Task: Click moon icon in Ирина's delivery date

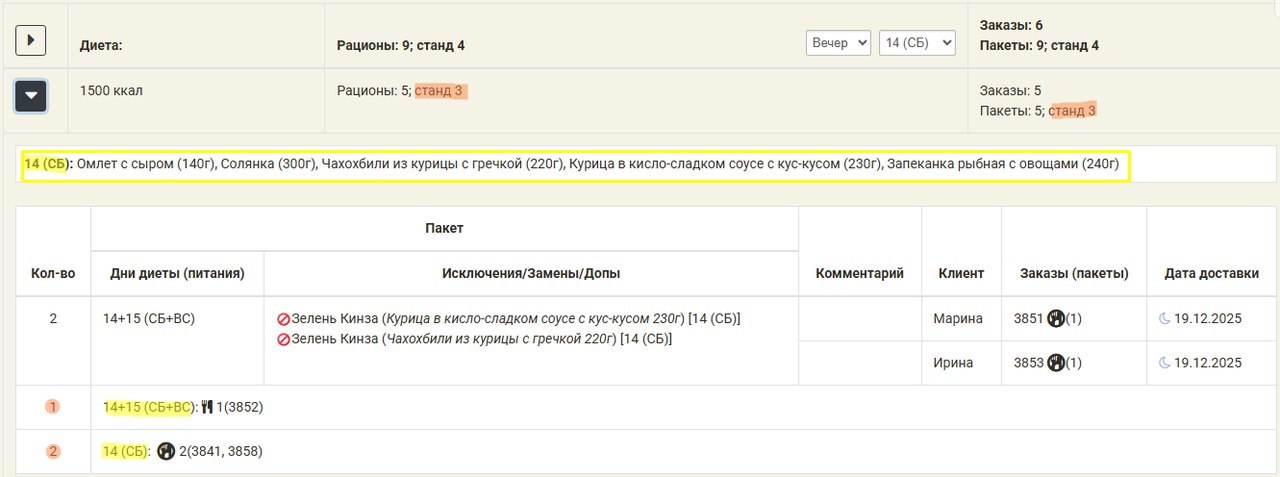Action: coord(1164,363)
